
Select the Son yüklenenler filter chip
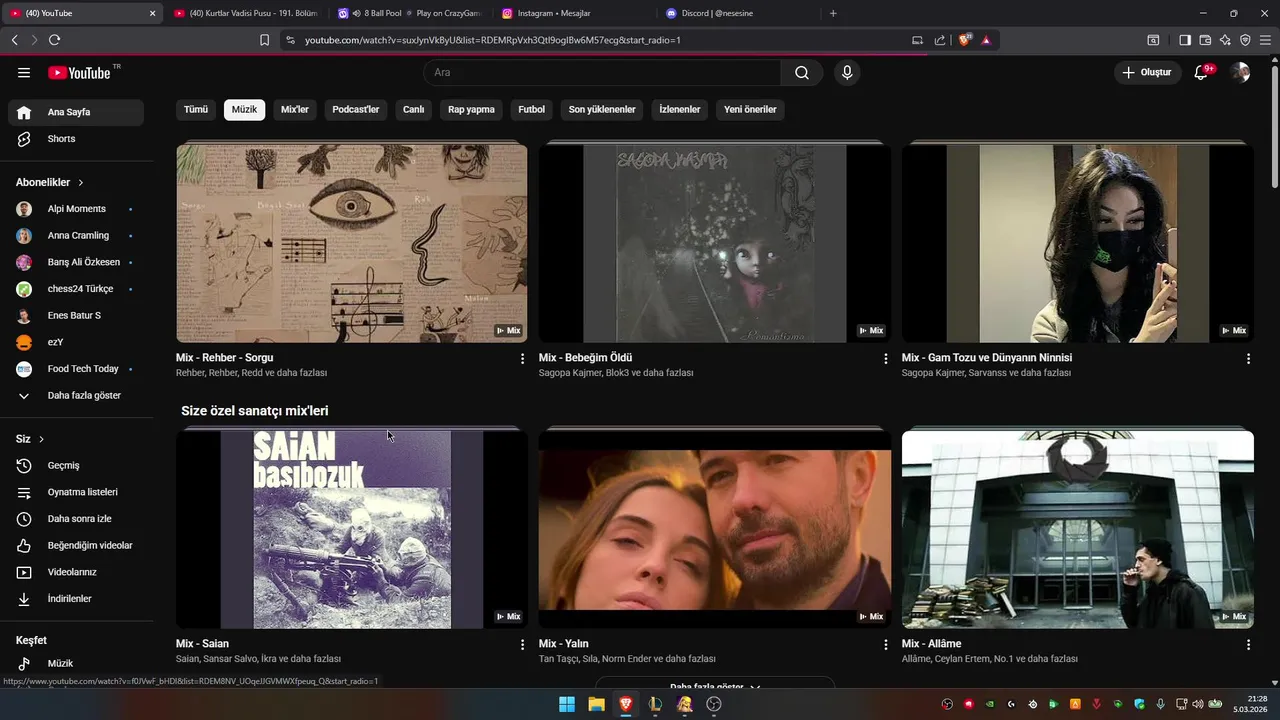pos(602,110)
